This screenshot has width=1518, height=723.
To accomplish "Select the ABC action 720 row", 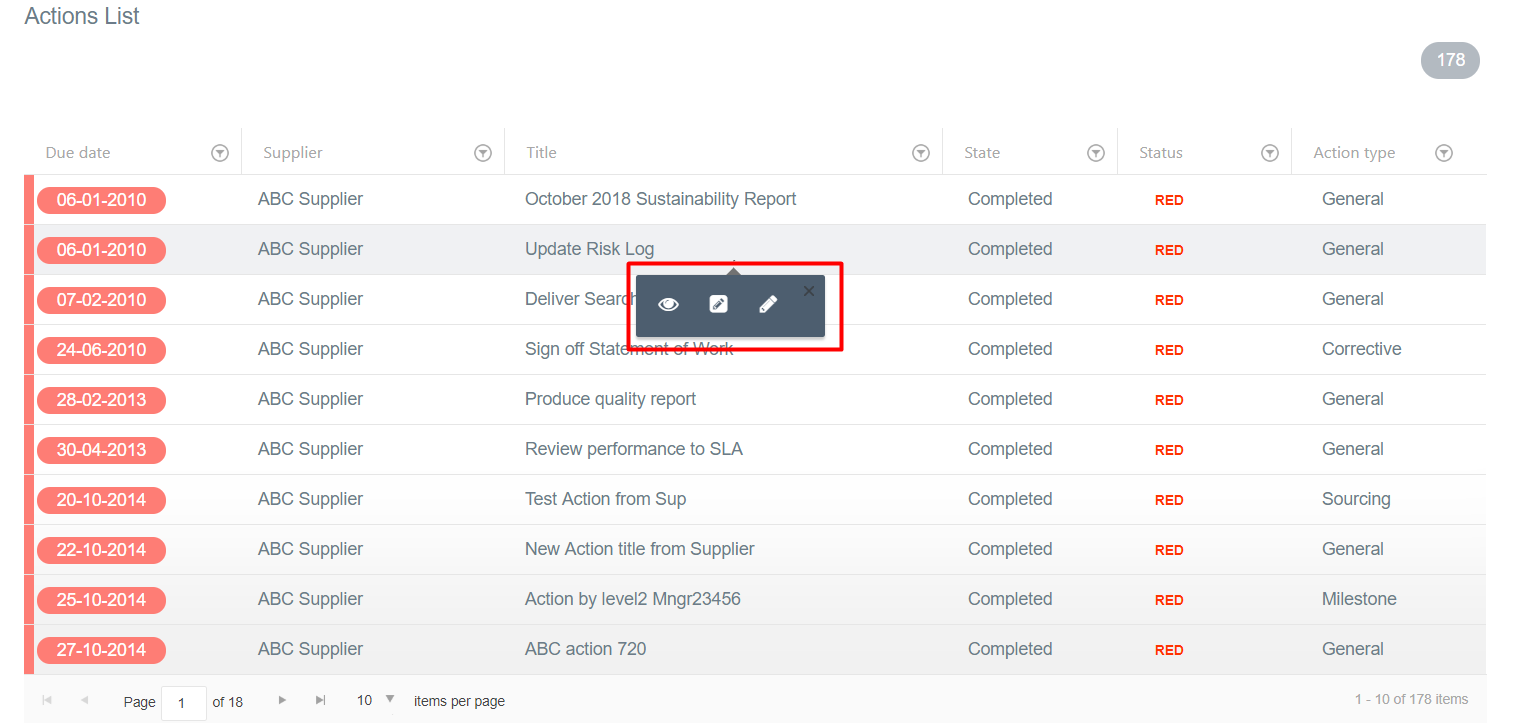I will coord(585,649).
